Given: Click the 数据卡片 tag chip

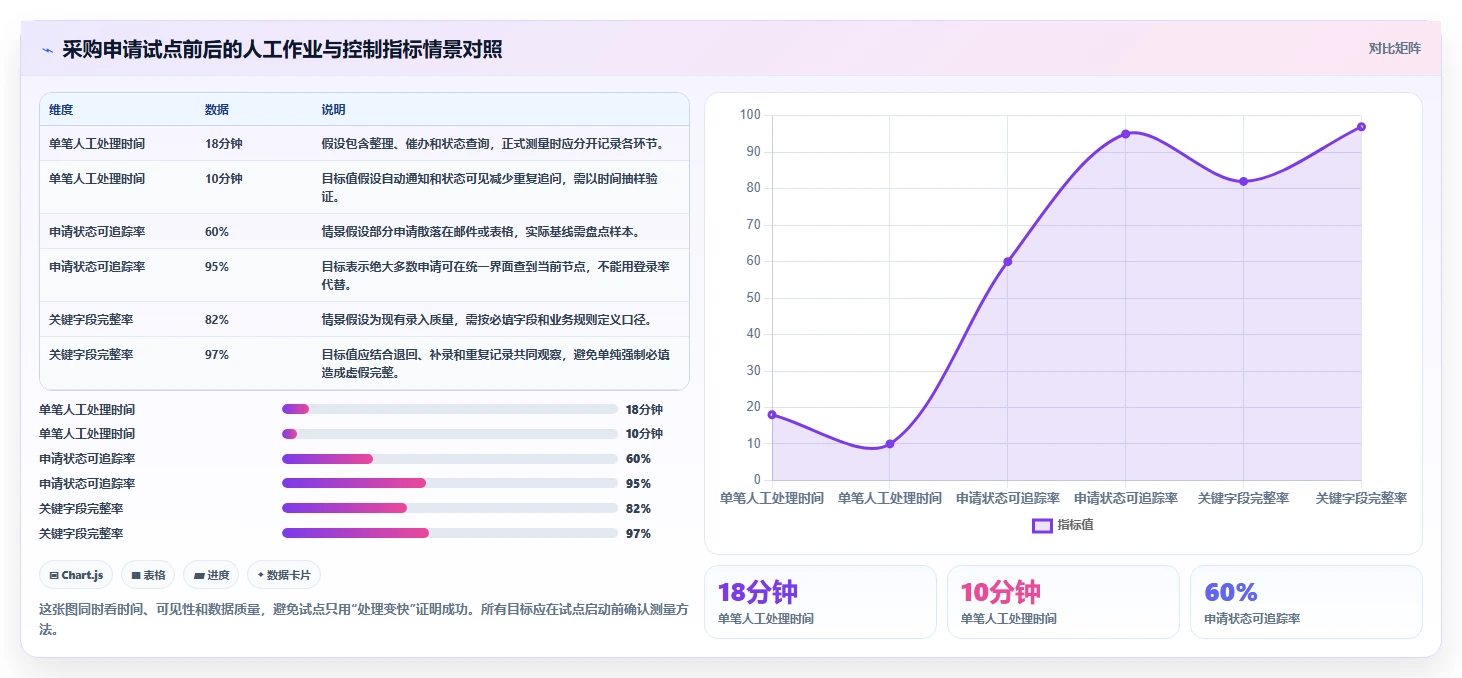Looking at the screenshot, I should 284,575.
